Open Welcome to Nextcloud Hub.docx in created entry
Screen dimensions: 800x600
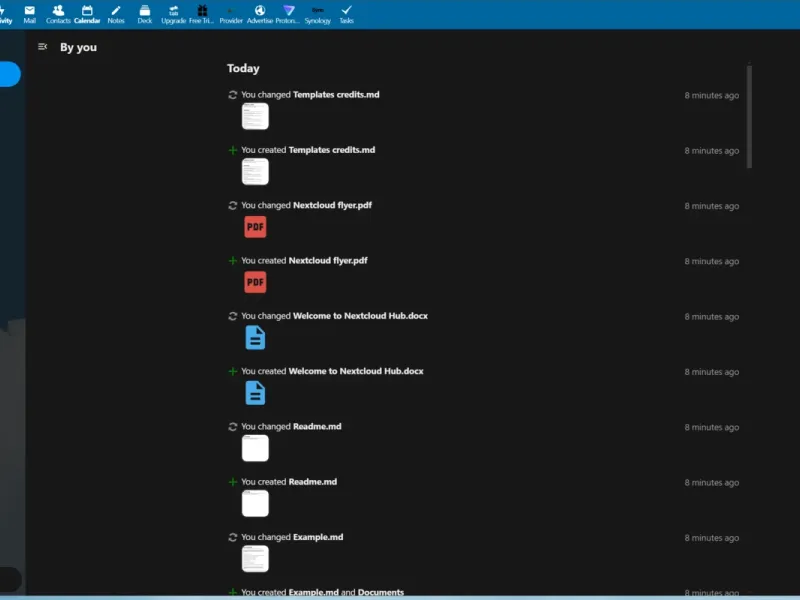coord(356,371)
